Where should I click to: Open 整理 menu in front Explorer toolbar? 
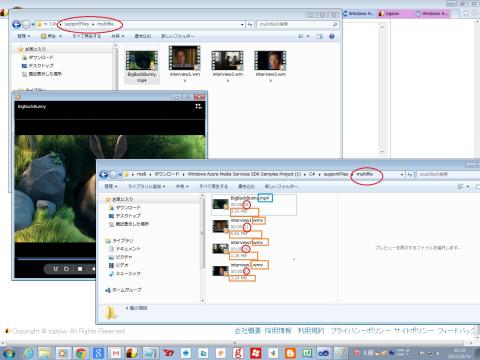coord(111,186)
